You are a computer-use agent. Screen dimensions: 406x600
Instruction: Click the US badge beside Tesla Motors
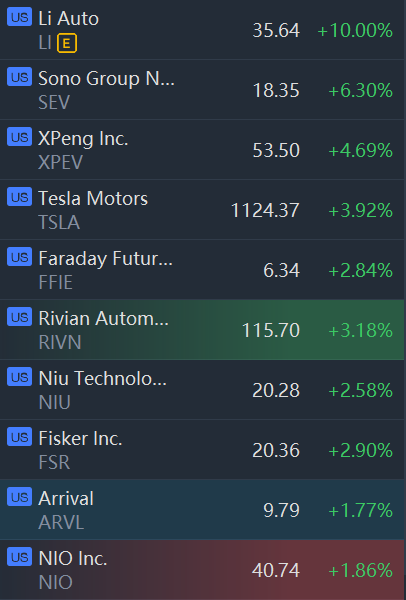[x=19, y=197]
